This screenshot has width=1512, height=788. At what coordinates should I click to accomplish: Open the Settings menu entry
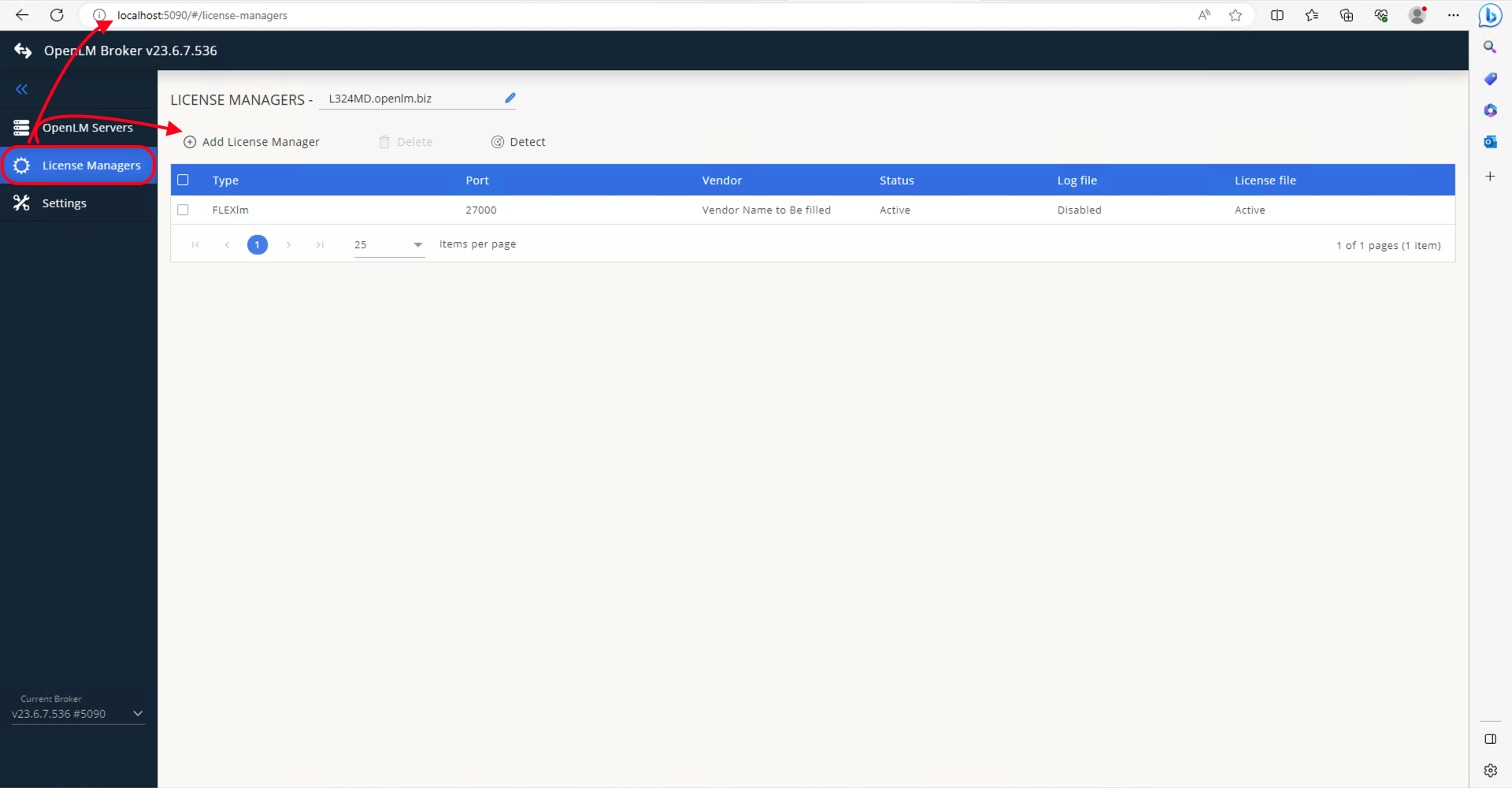[64, 203]
